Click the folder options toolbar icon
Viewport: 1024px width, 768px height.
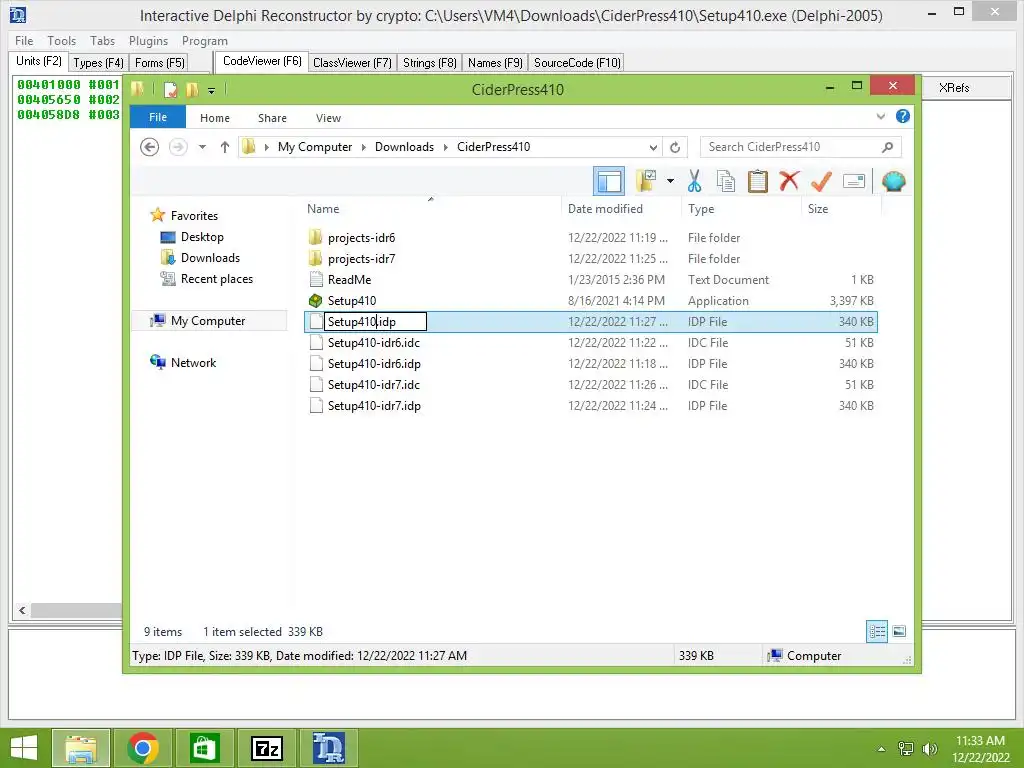point(646,181)
